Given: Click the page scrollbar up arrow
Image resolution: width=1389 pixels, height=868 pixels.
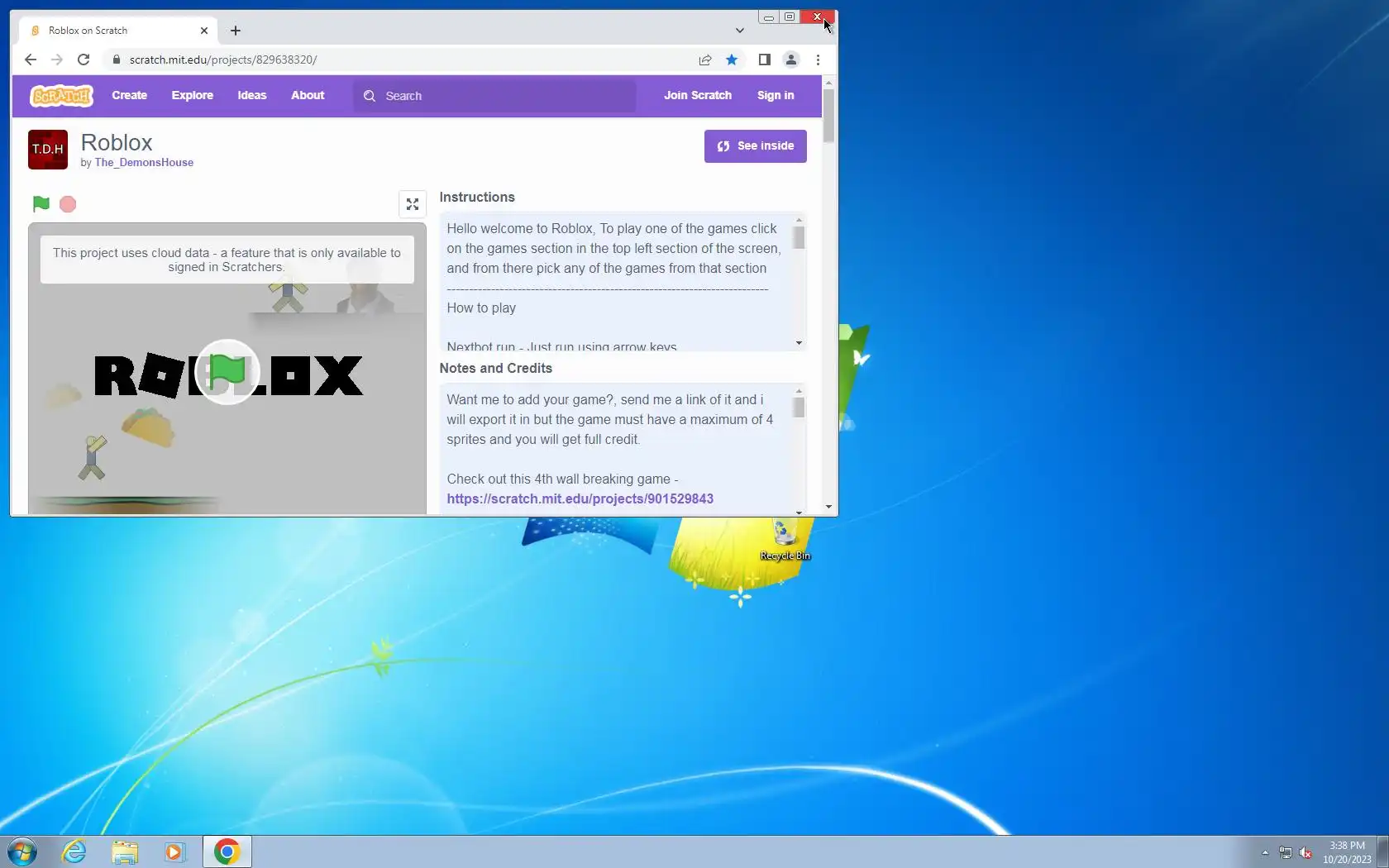Looking at the screenshot, I should (x=828, y=83).
